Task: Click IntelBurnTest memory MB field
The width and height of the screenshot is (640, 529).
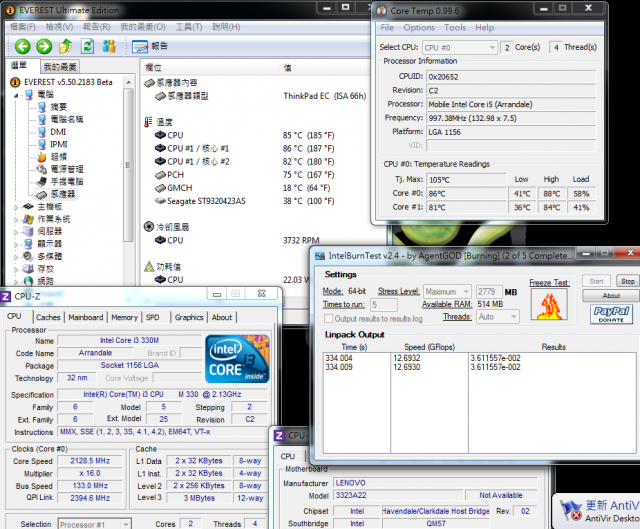Action: click(489, 292)
